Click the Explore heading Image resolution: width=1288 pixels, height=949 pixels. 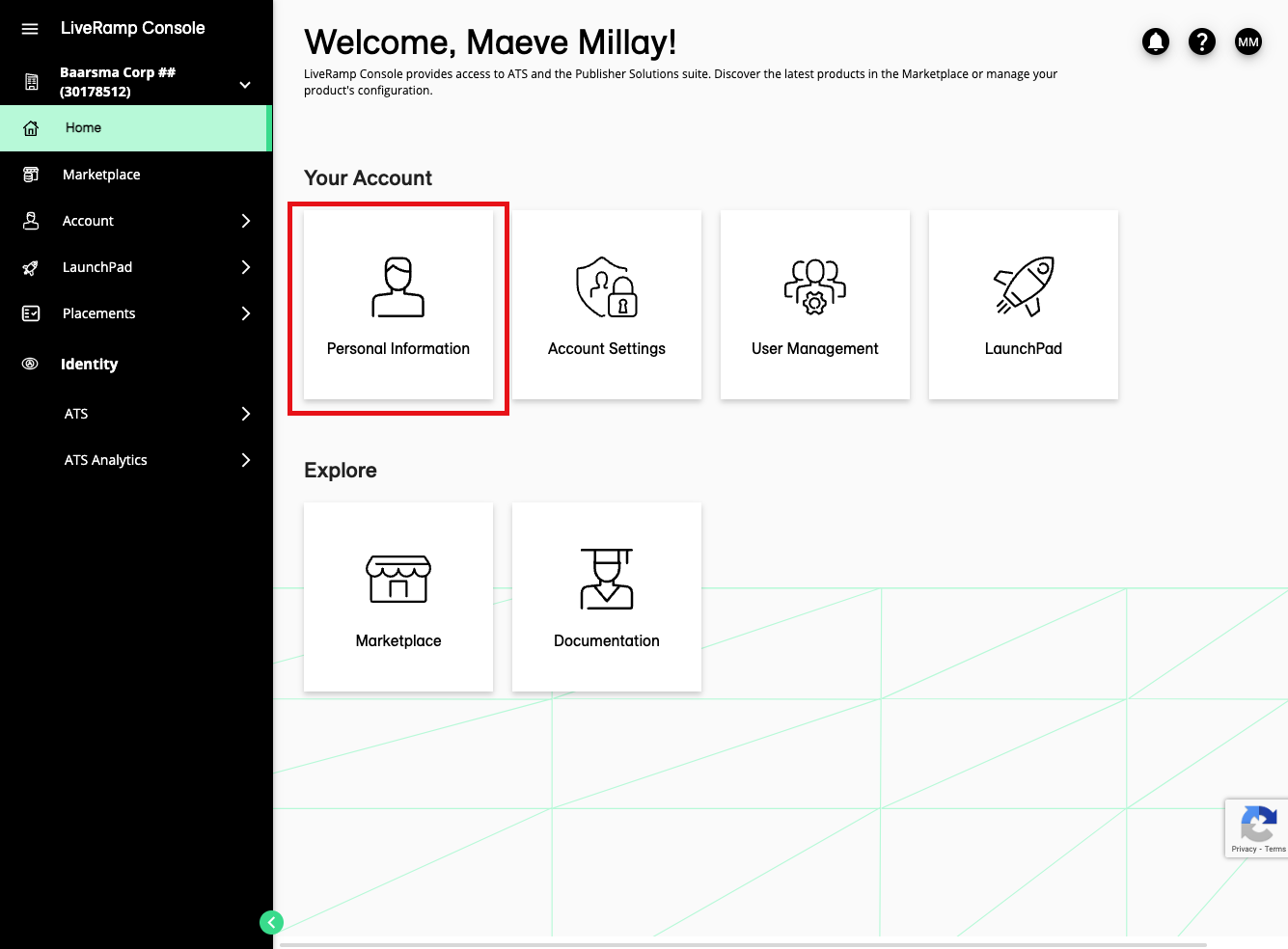tap(341, 471)
